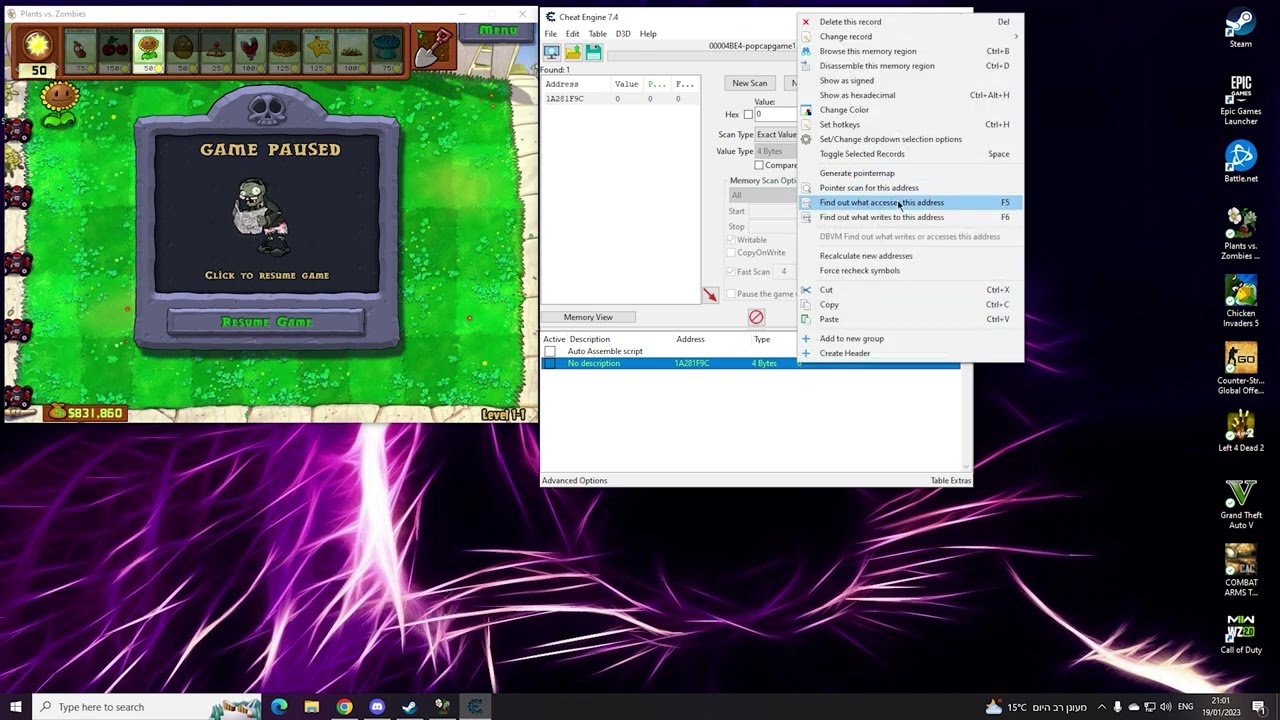Open the Scan Type dropdown
This screenshot has width=1280, height=720.
pyautogui.click(x=777, y=135)
